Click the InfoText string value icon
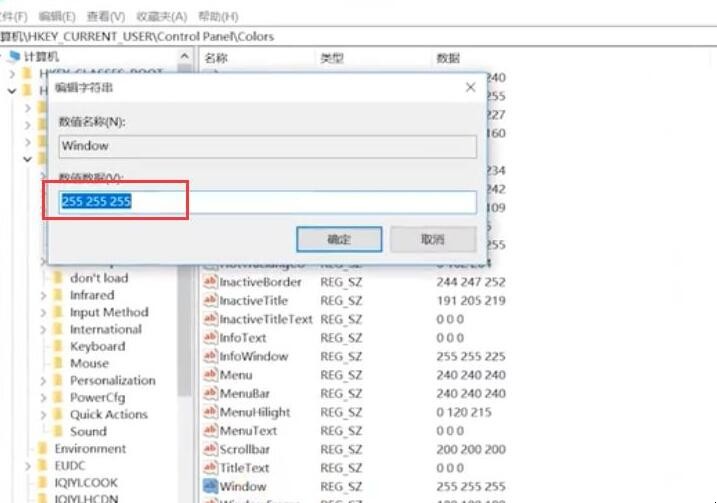Viewport: 717px width, 503px height. pyautogui.click(x=210, y=337)
